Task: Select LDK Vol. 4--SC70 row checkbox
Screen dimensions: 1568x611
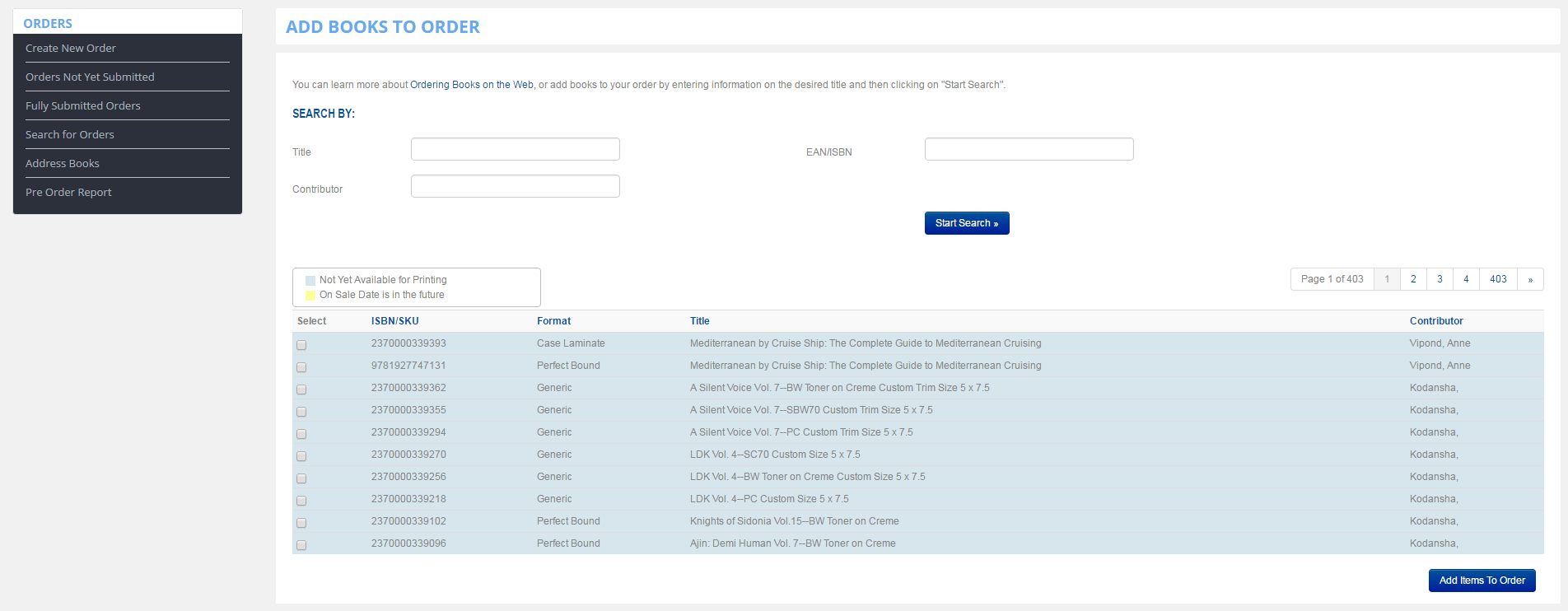Action: pyautogui.click(x=301, y=456)
